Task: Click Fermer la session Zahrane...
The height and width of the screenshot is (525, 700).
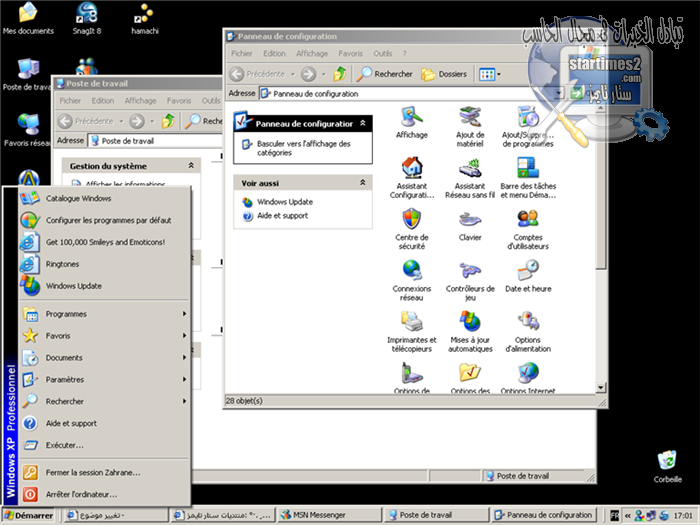Action: [104, 472]
